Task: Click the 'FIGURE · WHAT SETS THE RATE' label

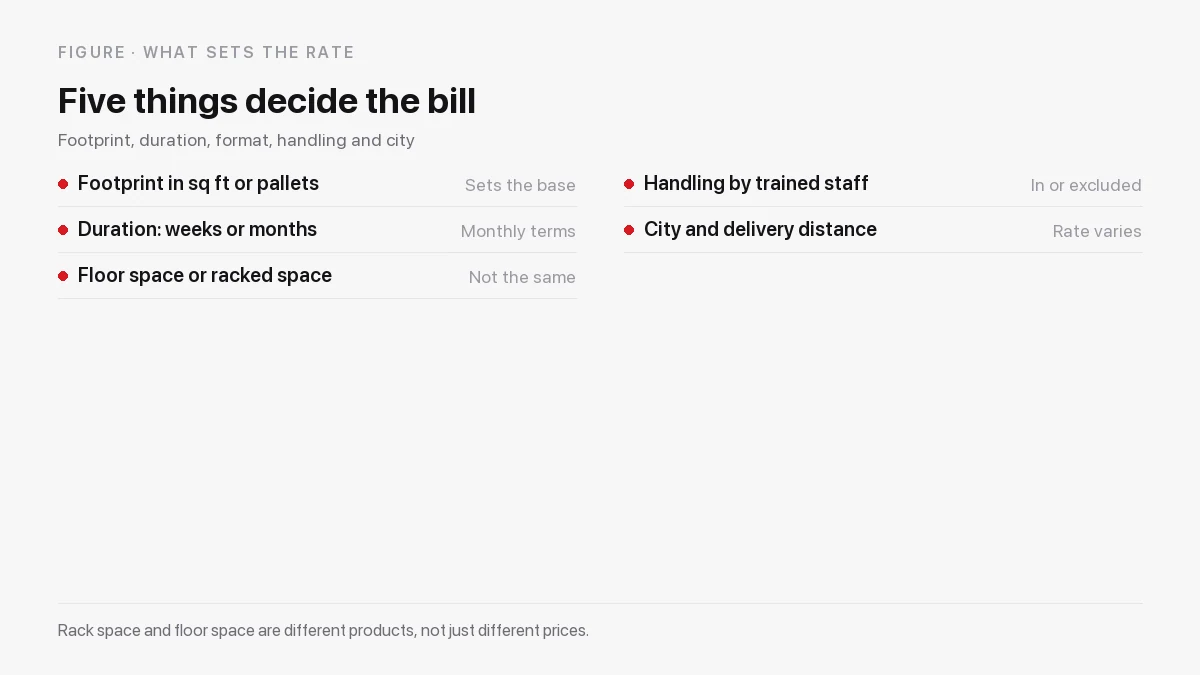Action: (206, 52)
